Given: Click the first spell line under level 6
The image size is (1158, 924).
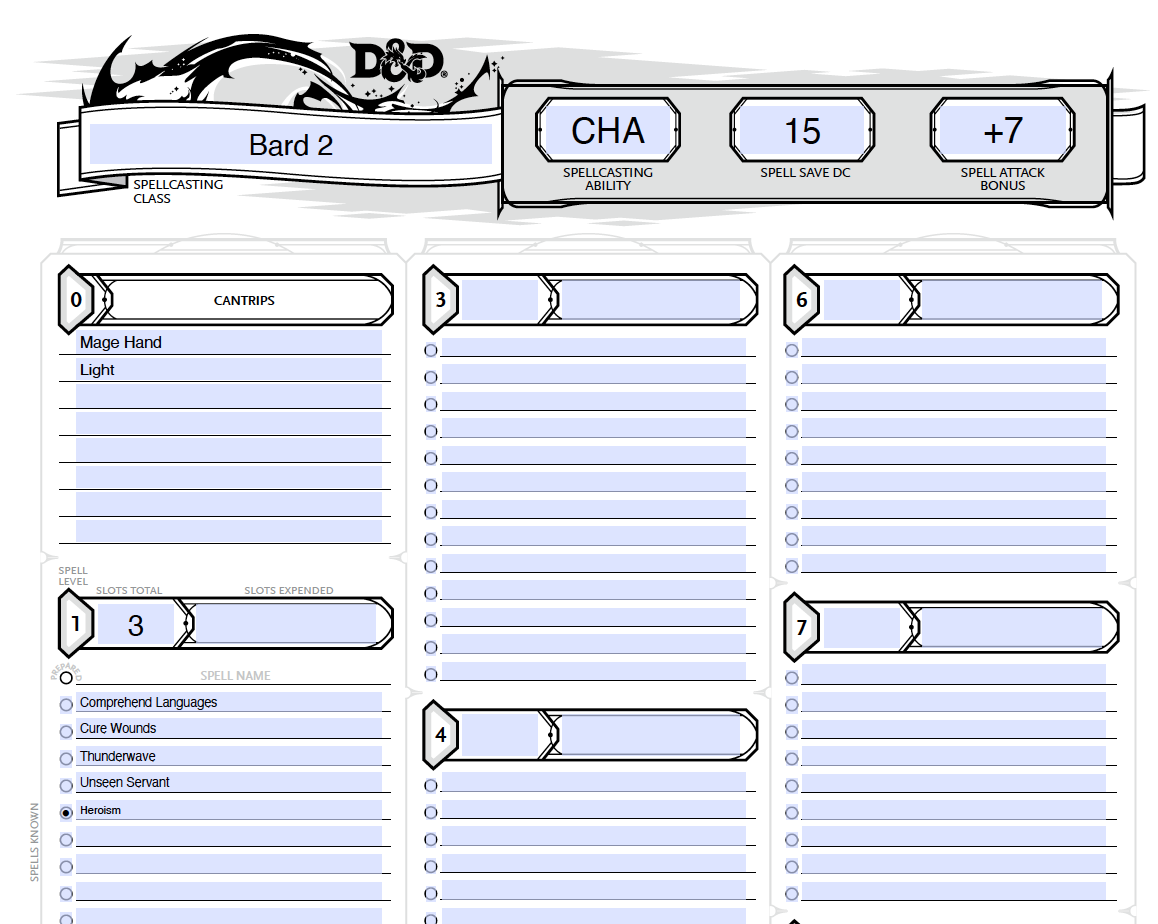Looking at the screenshot, I should pos(953,347).
